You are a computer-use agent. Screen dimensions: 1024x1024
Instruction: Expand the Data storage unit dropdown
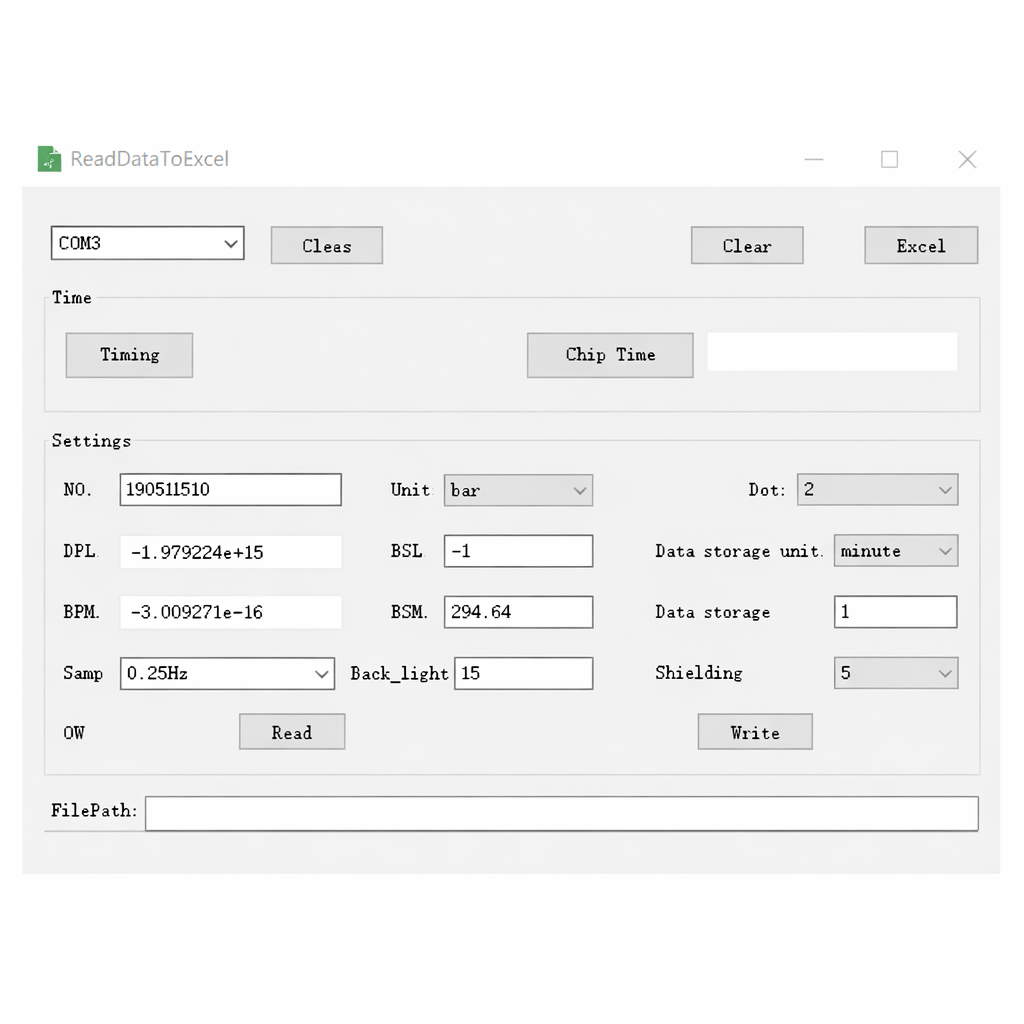click(x=895, y=551)
